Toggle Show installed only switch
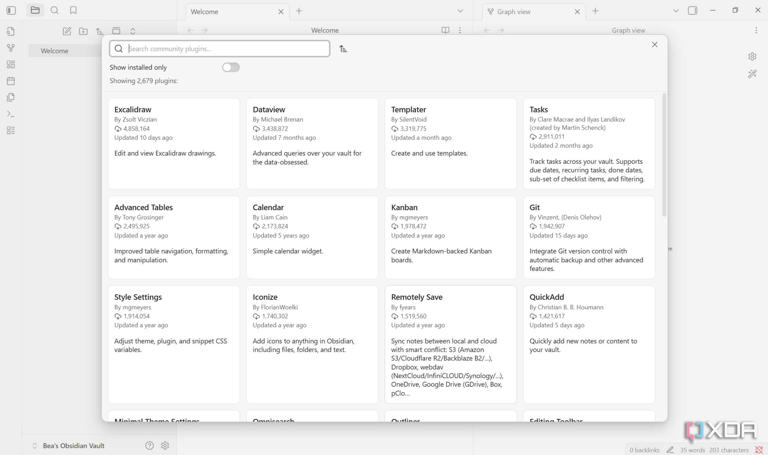The image size is (768, 455). tap(231, 67)
